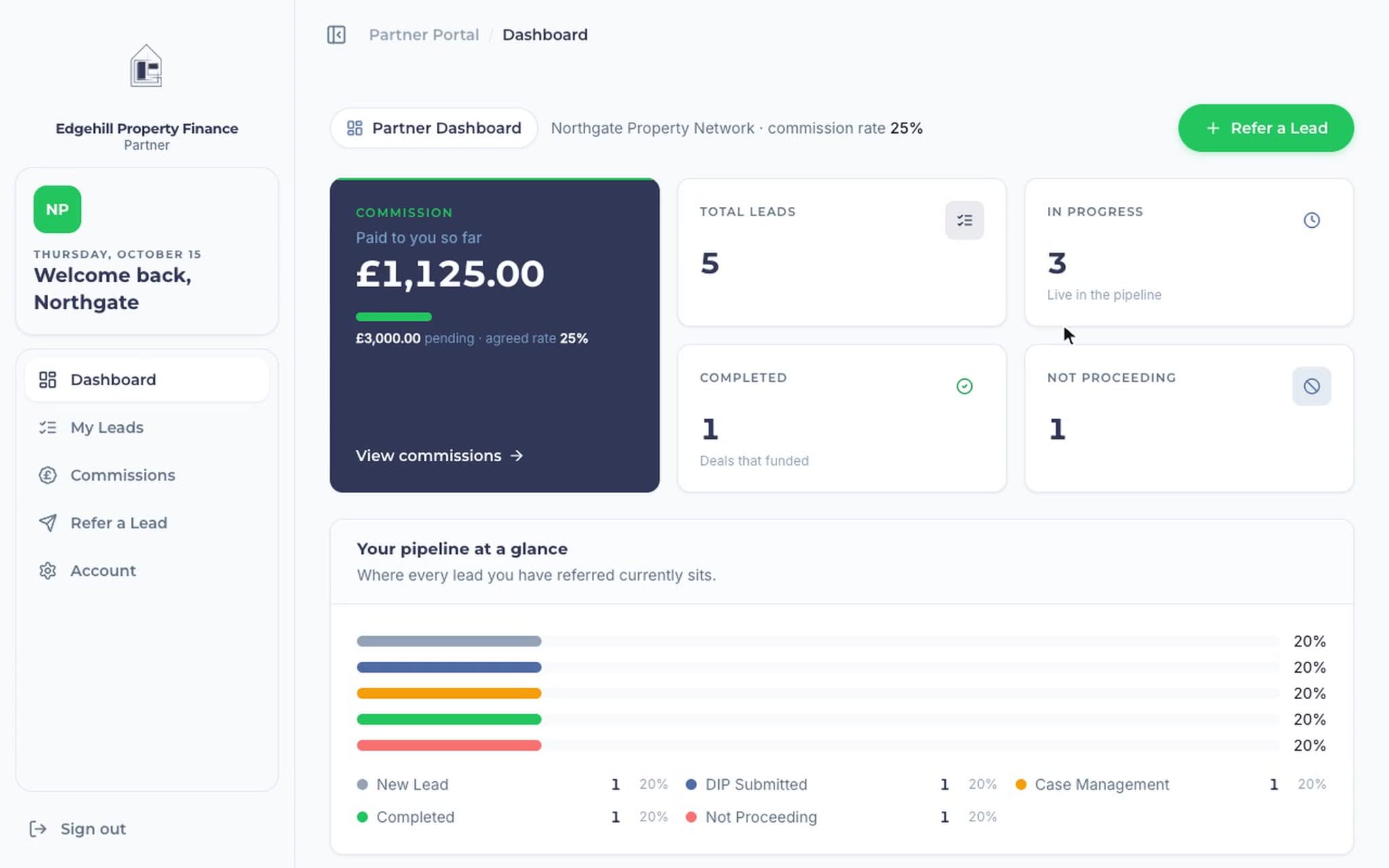
Task: Click the green Completed legend dot
Action: tap(362, 817)
